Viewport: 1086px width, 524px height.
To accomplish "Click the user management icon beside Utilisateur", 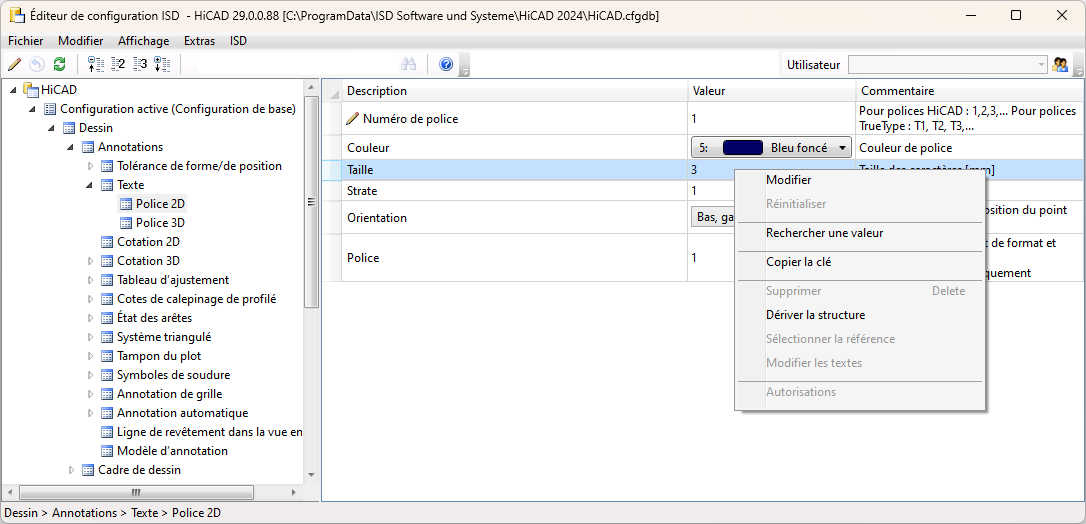I will click(x=1060, y=64).
